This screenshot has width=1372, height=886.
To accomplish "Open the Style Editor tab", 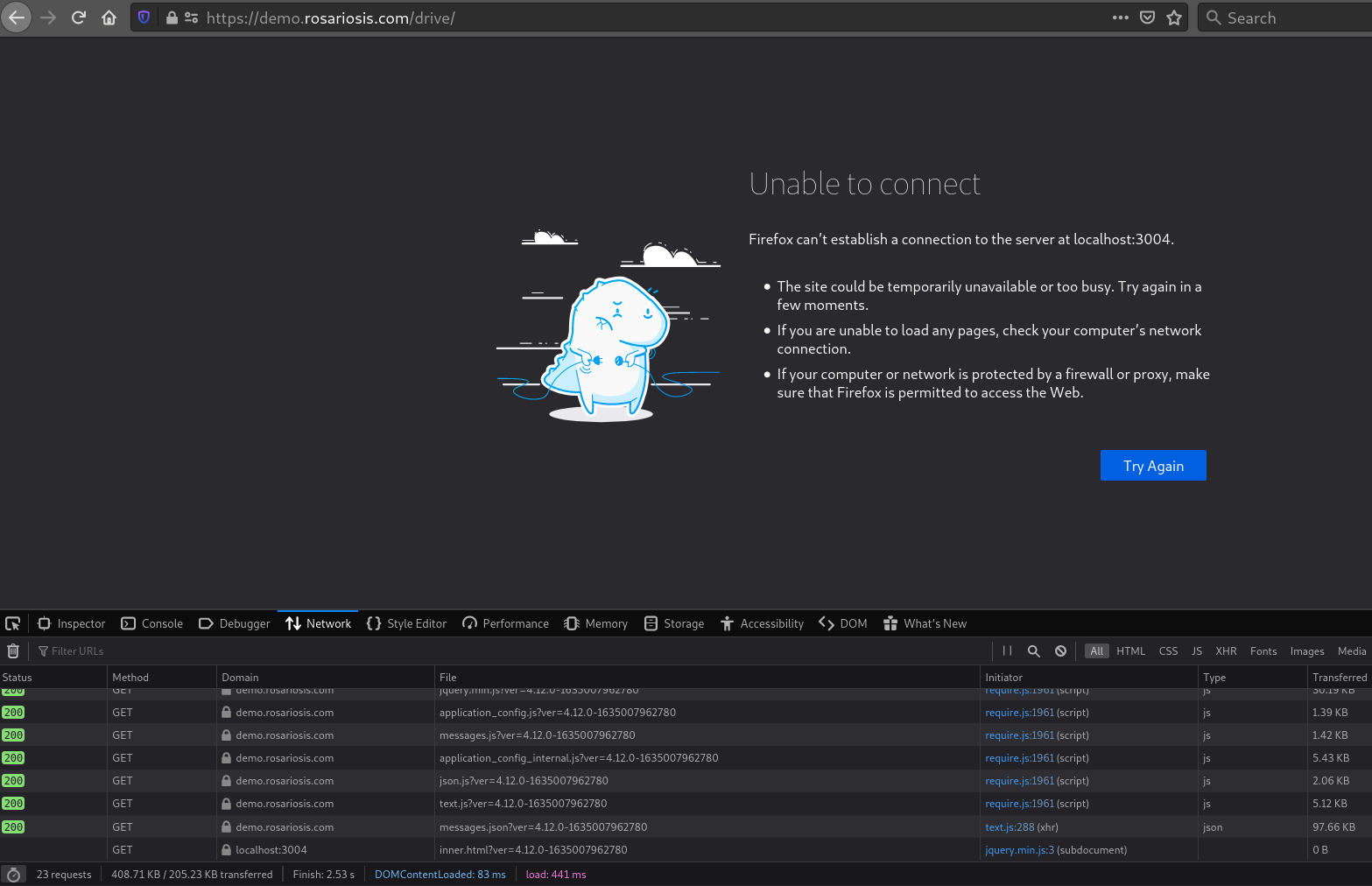I will coord(406,623).
